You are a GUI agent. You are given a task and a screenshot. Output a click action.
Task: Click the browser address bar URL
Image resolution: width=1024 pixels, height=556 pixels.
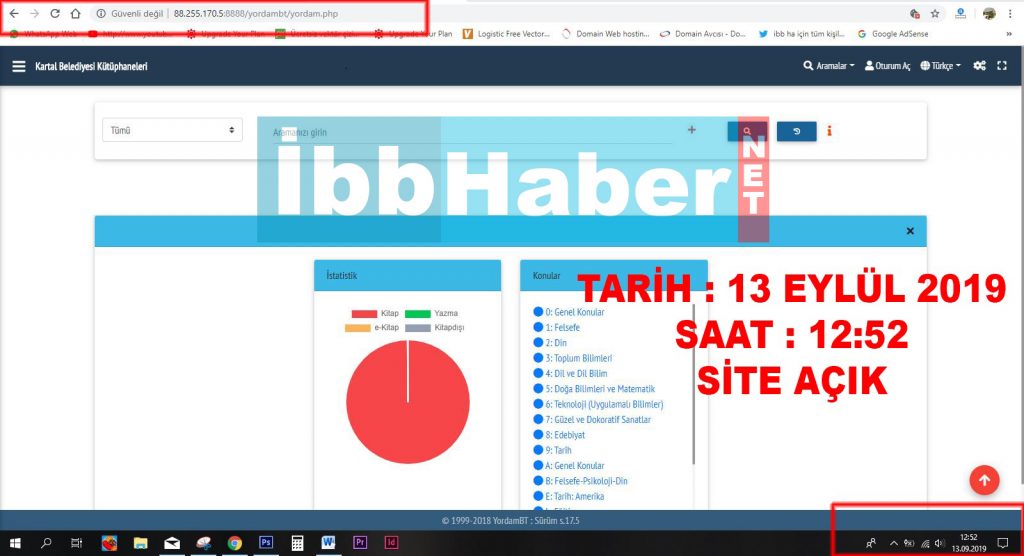click(256, 13)
